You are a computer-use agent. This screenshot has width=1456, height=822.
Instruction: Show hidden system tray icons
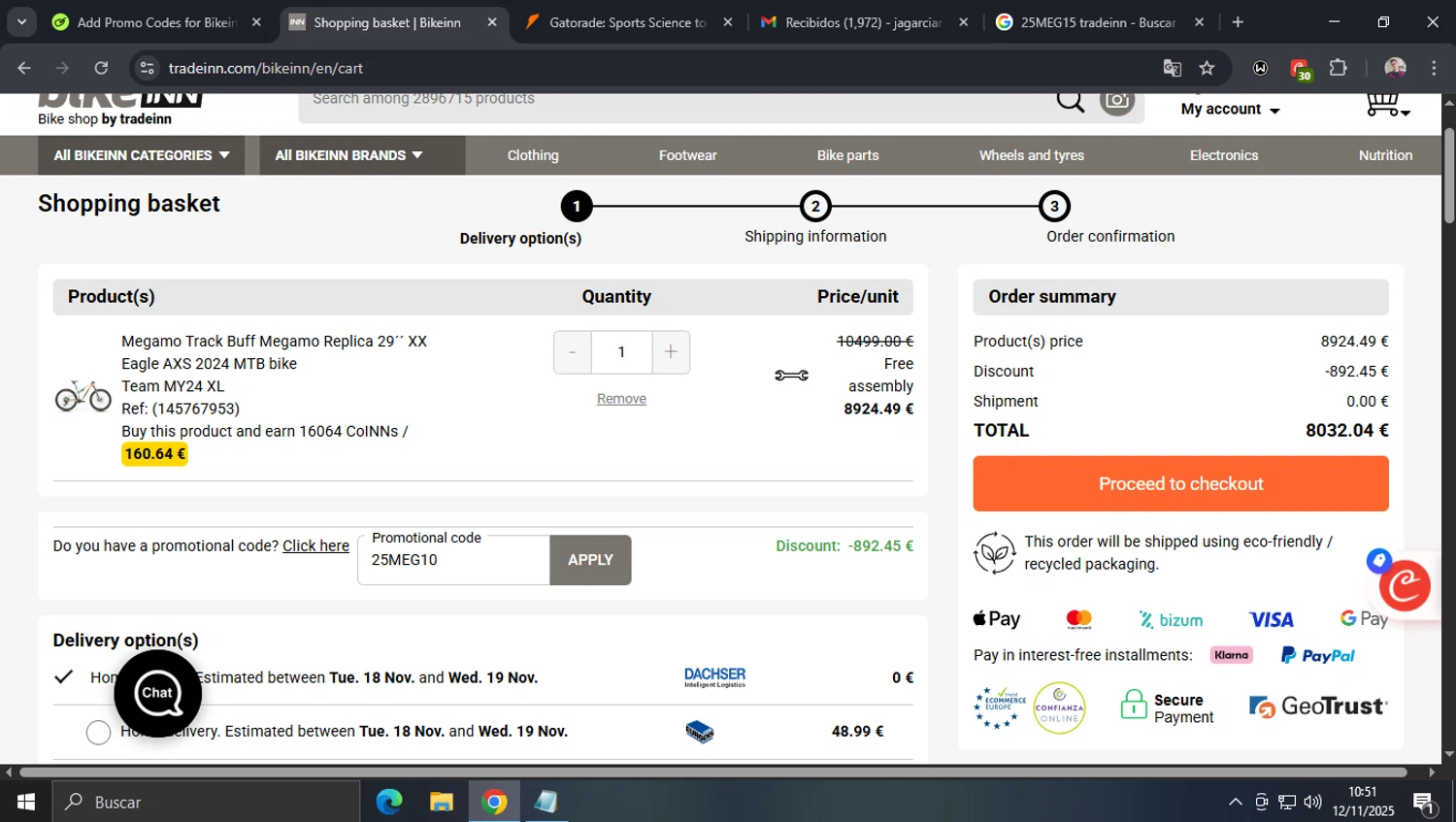(x=1235, y=802)
